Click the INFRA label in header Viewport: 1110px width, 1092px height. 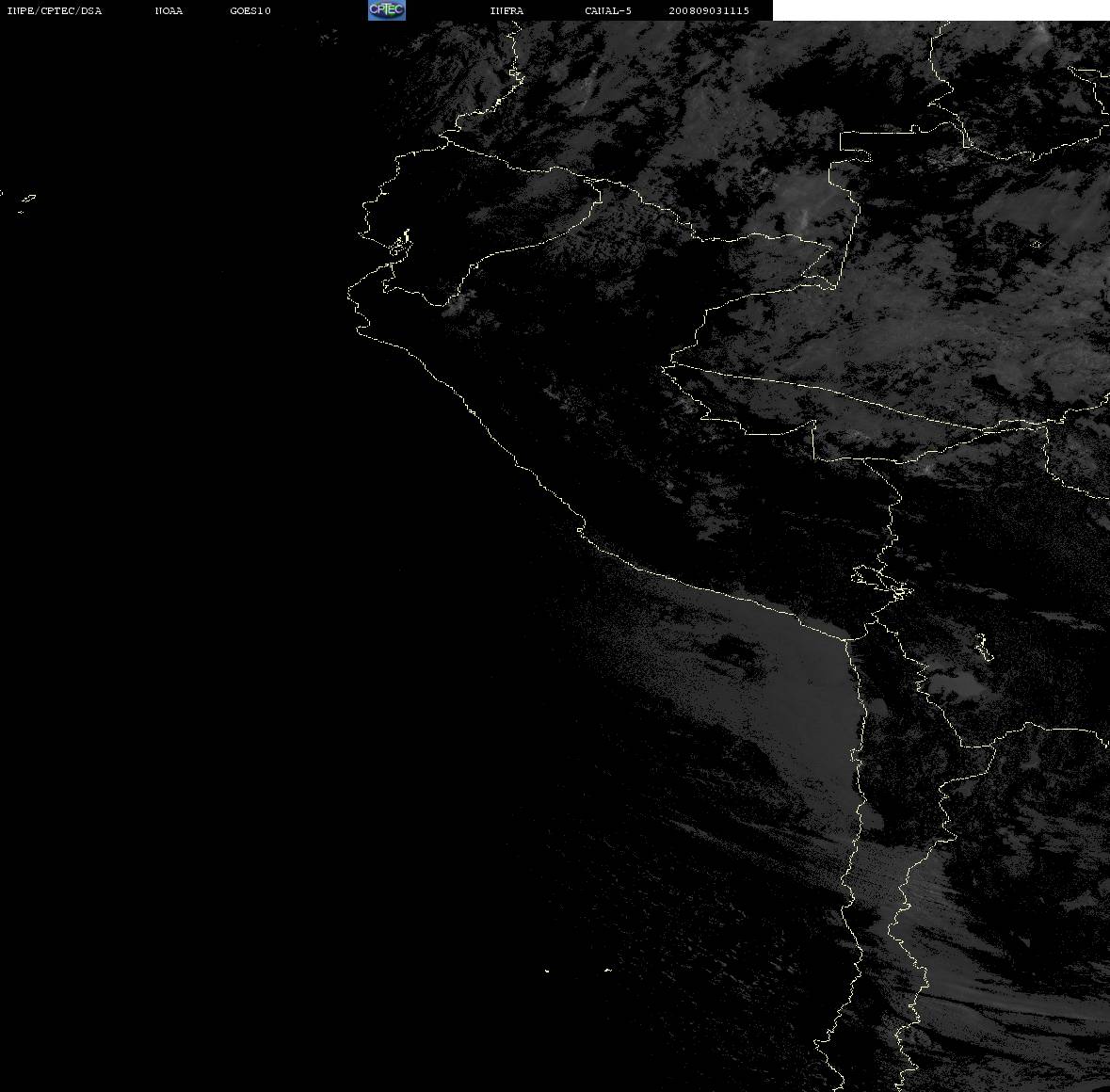click(507, 10)
